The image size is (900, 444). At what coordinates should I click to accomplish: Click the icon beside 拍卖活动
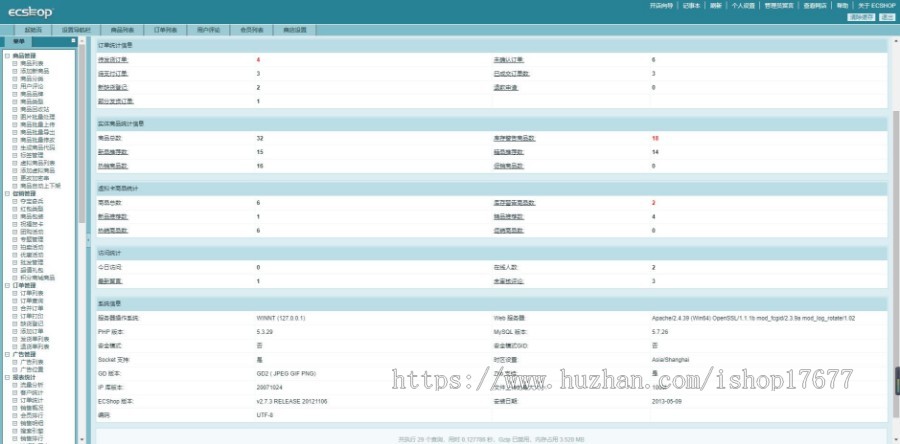click(15, 247)
